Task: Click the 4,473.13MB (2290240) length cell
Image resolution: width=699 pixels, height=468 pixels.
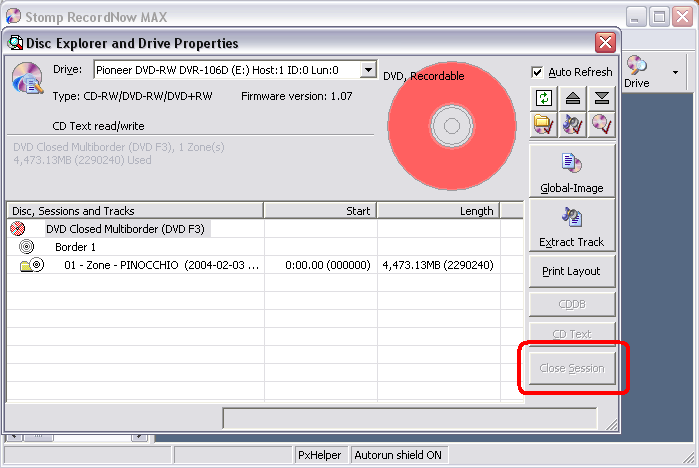Action: 438,265
